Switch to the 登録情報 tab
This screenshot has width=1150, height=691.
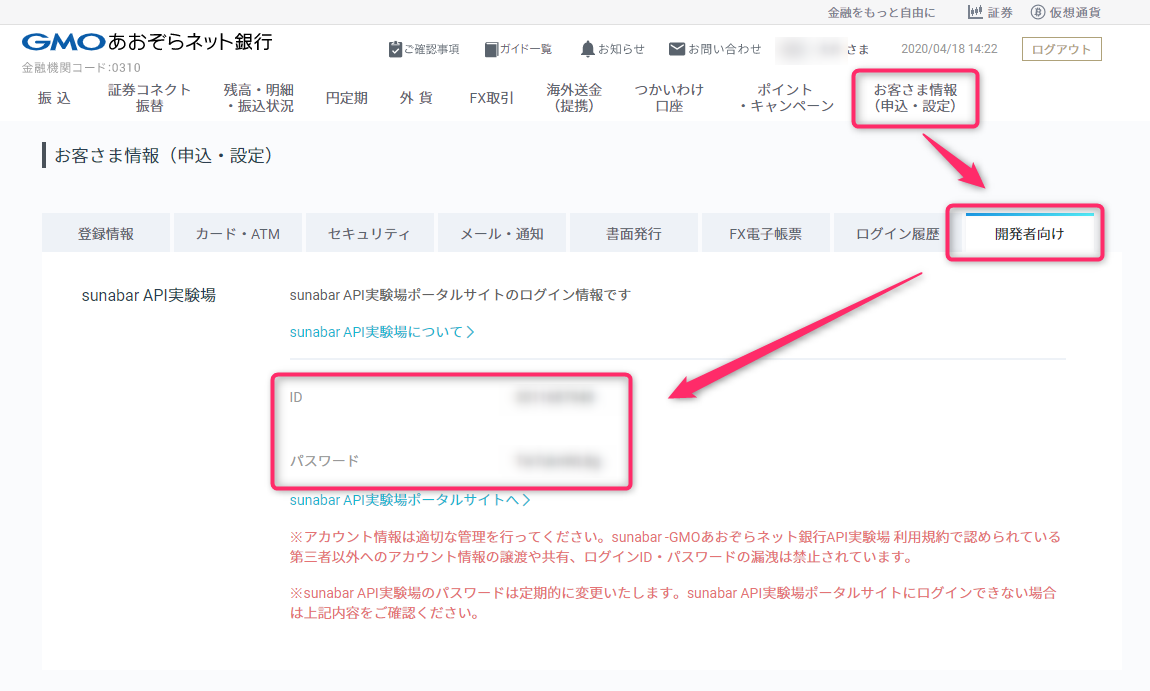coord(105,232)
